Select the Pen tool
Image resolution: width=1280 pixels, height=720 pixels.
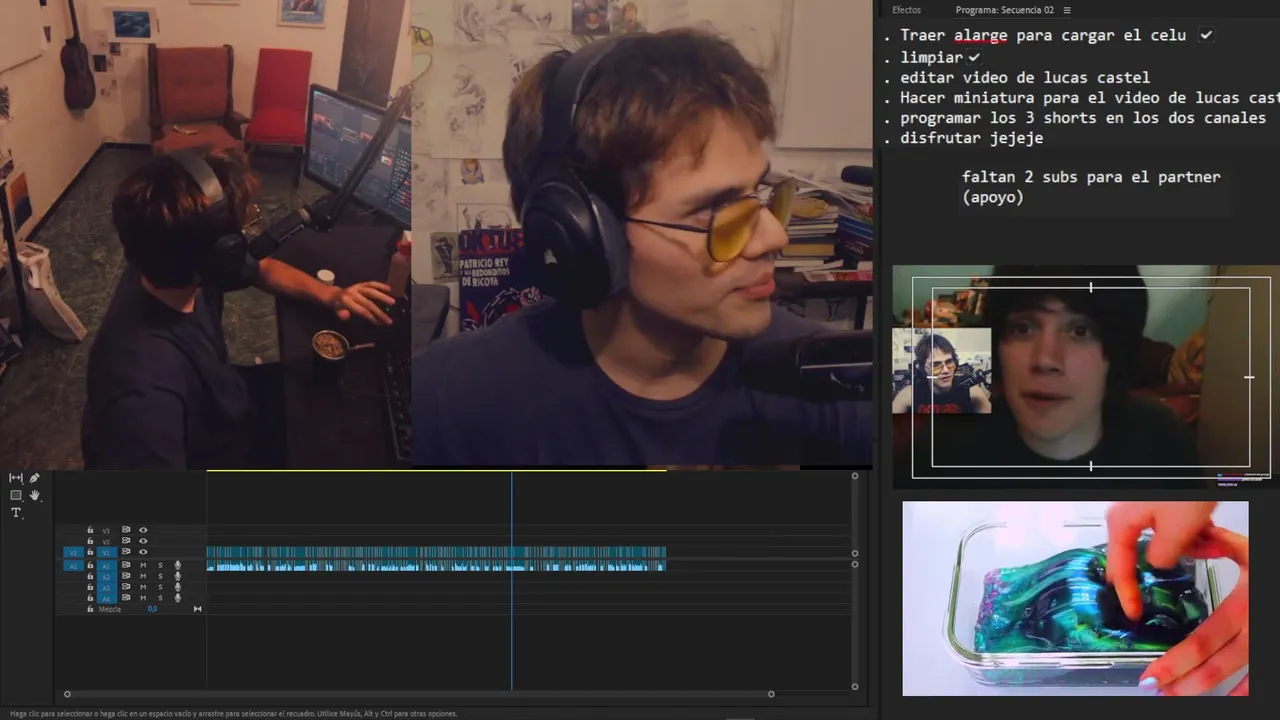[35, 478]
